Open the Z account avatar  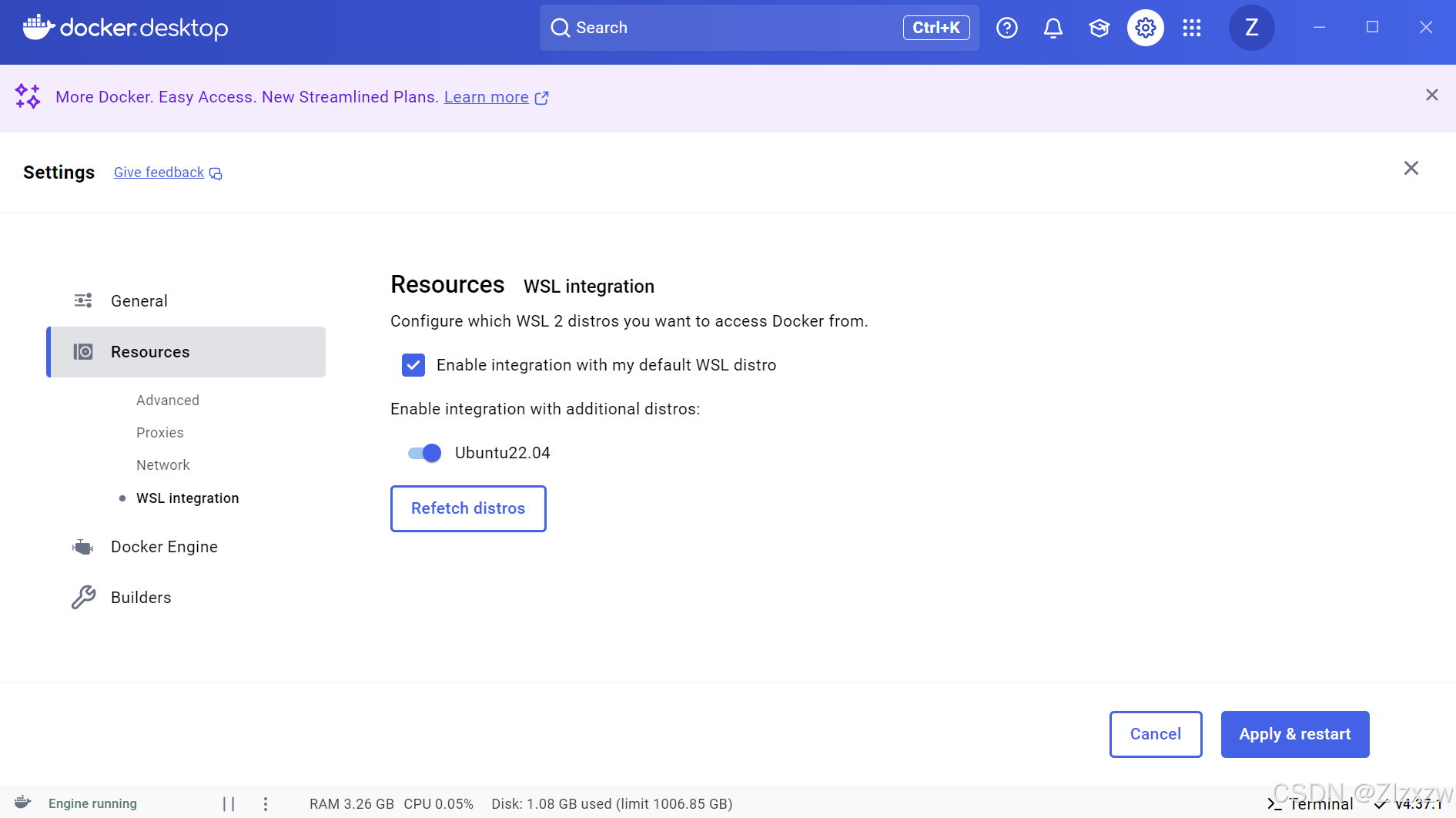tap(1252, 28)
